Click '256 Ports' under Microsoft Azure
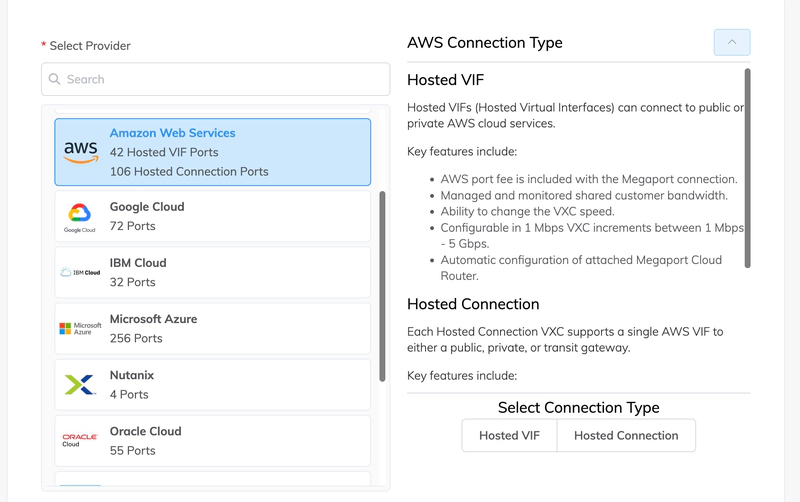The height and width of the screenshot is (502, 800). click(136, 338)
